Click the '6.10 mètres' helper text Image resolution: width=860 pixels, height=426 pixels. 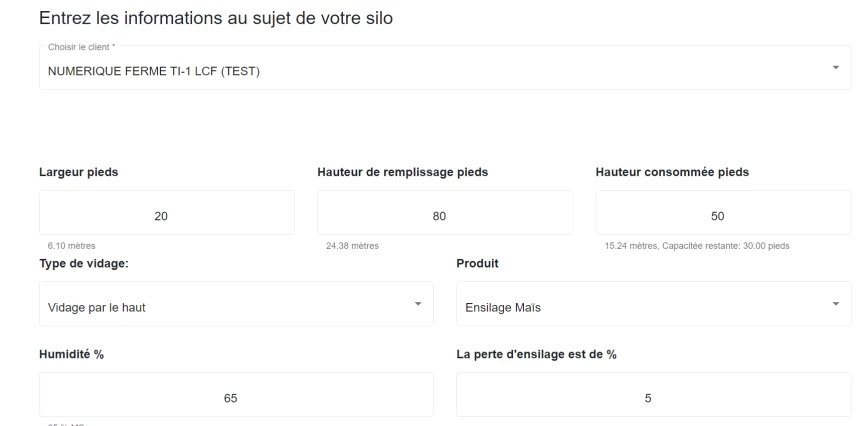[62, 246]
